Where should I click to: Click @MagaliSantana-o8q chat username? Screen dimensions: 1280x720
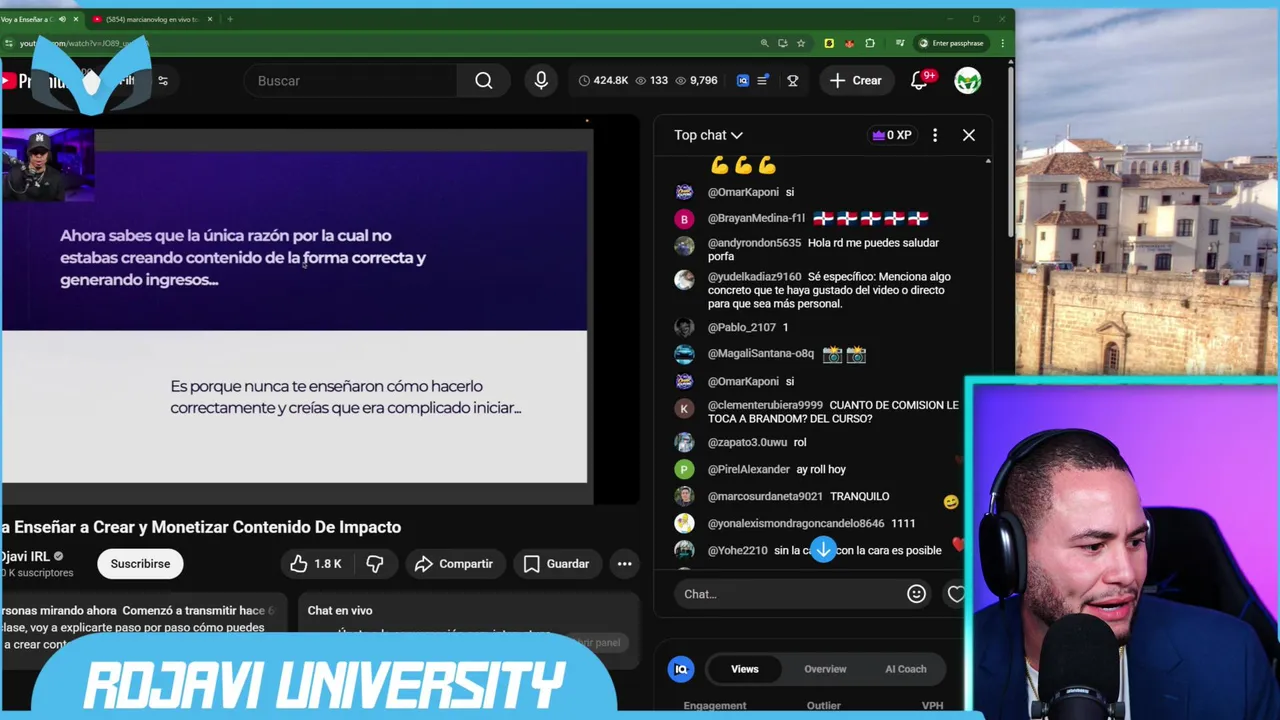[761, 353]
